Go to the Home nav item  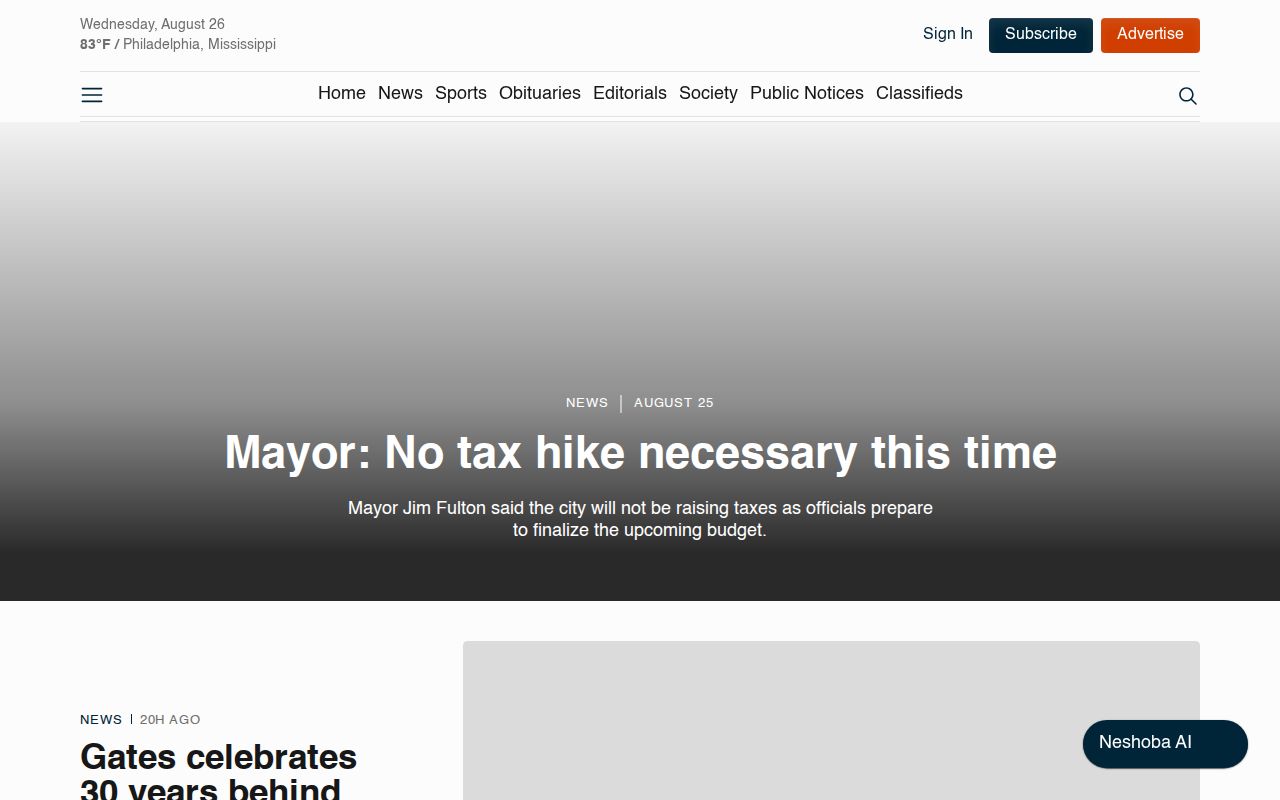click(342, 93)
